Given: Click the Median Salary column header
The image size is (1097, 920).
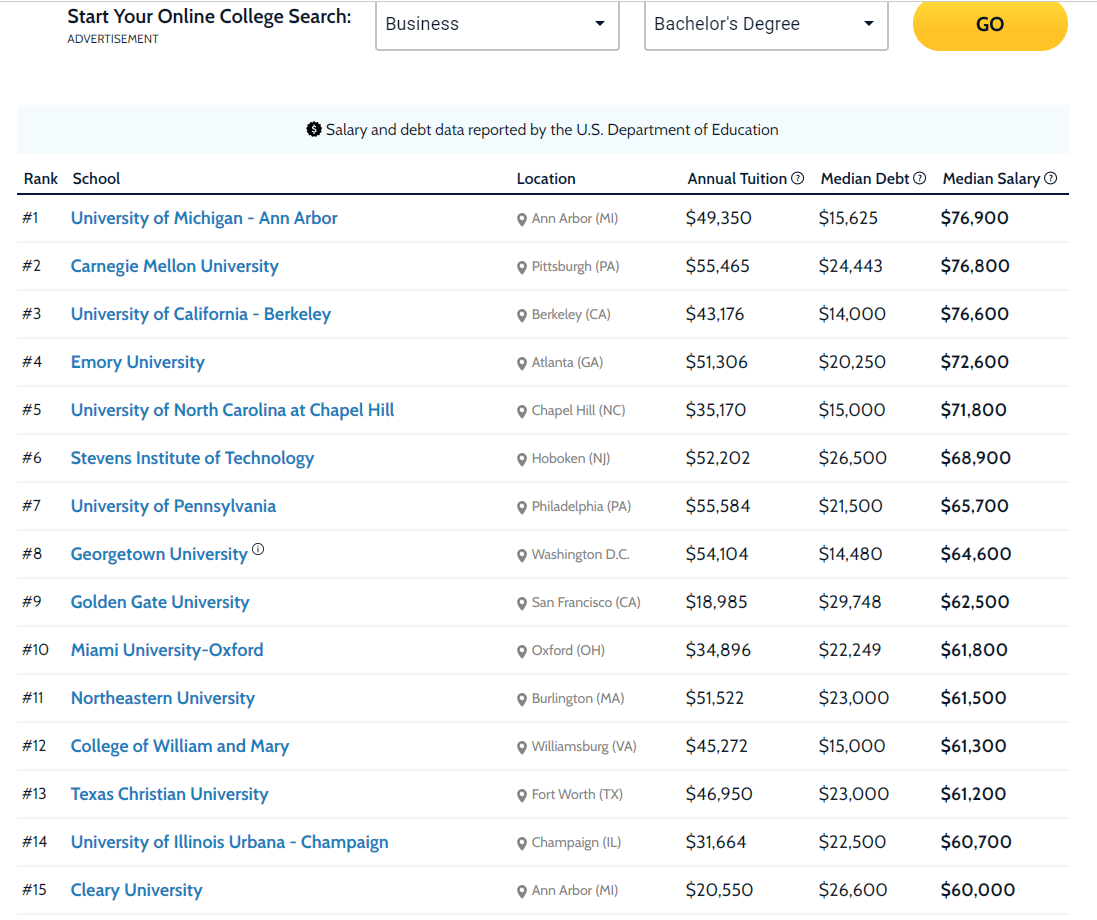Looking at the screenshot, I should pyautogui.click(x=991, y=178).
